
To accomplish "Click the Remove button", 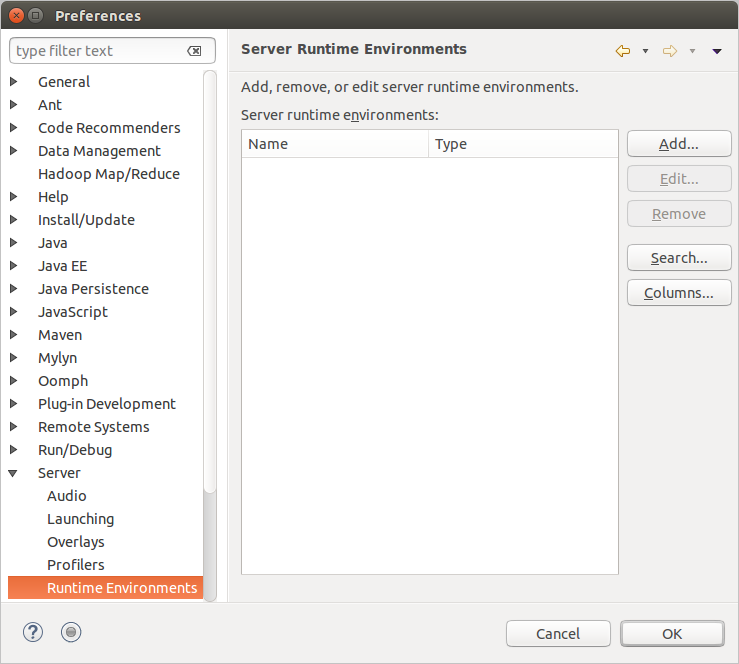I will [679, 214].
